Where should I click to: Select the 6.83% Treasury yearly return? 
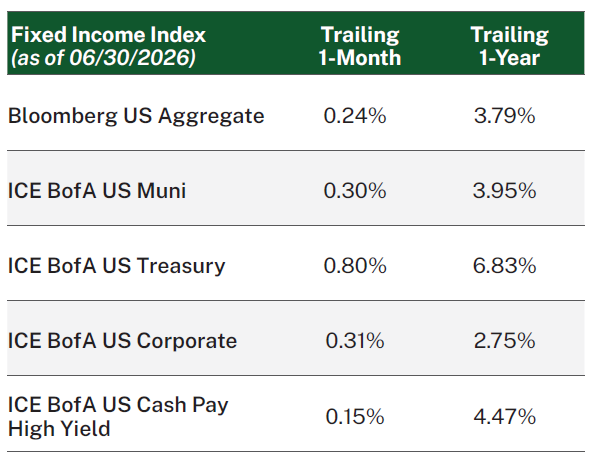pyautogui.click(x=504, y=265)
